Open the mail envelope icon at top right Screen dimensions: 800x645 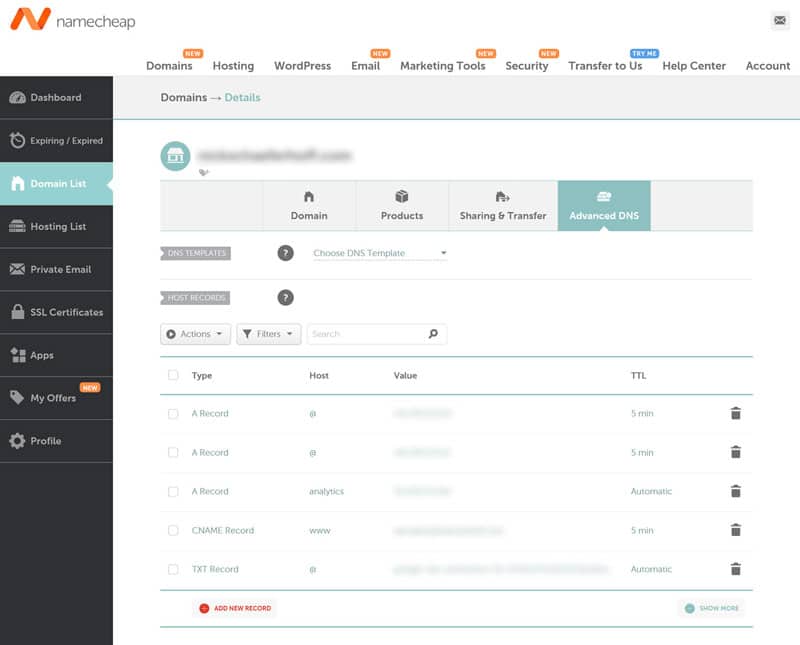click(x=780, y=20)
